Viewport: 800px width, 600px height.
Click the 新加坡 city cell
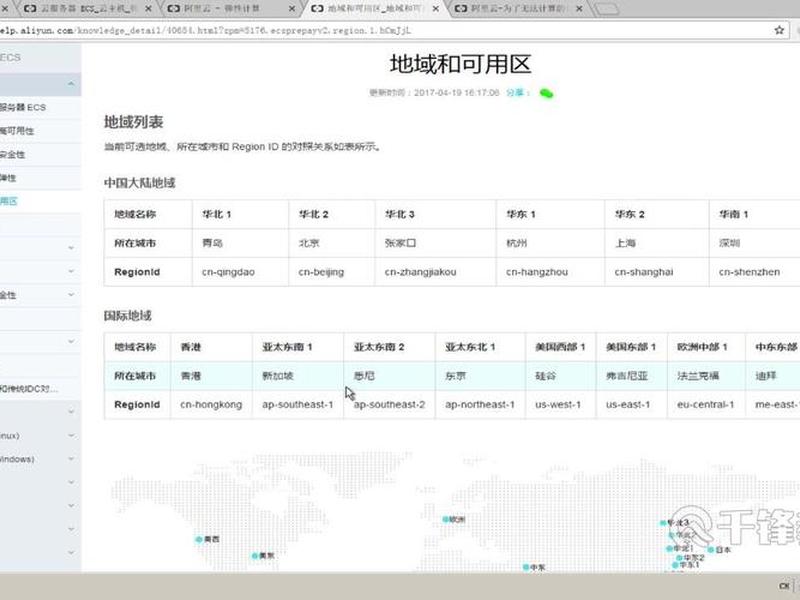[298, 376]
